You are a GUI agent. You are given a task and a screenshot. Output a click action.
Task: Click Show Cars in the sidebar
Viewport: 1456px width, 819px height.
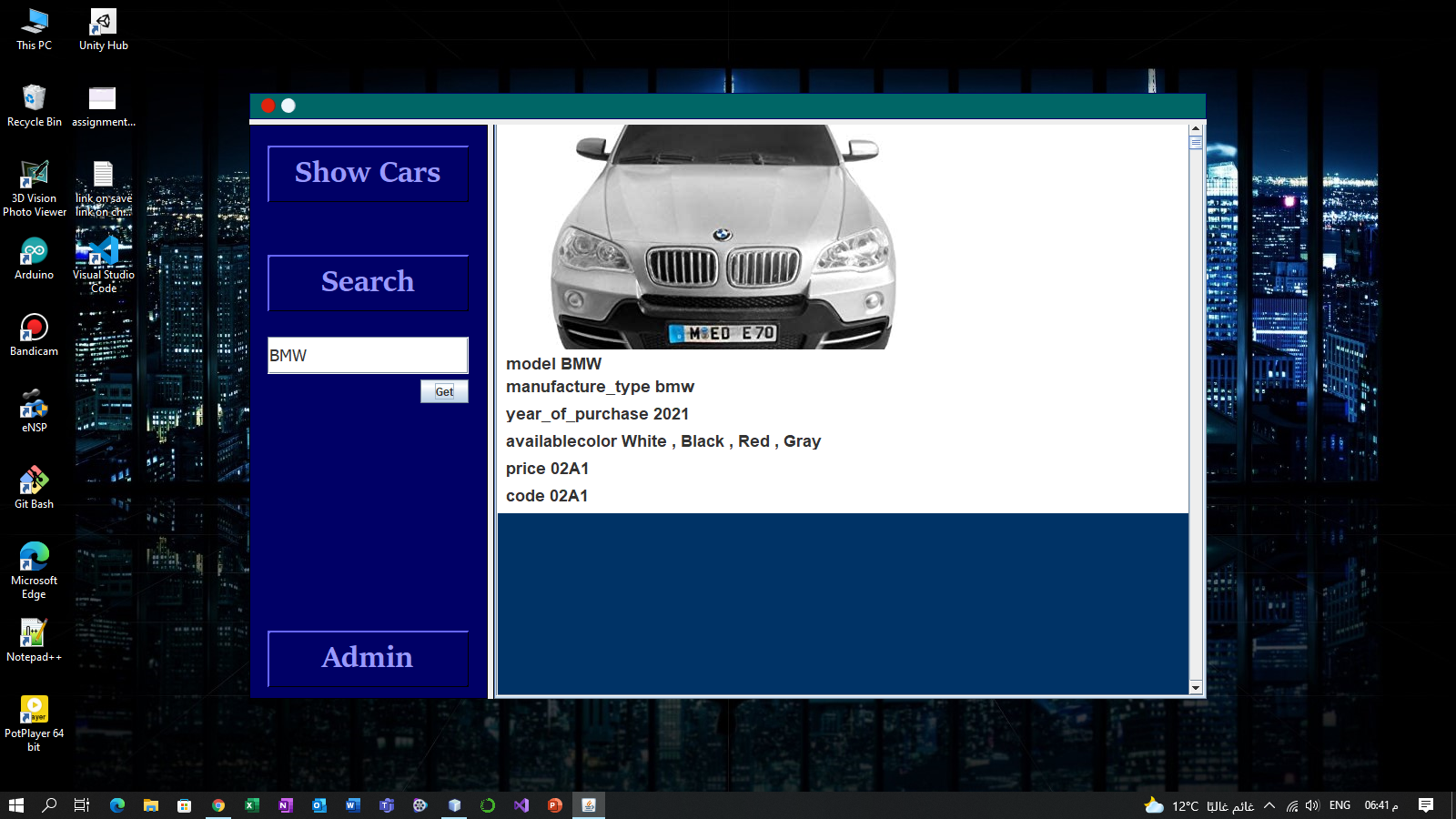click(x=367, y=173)
